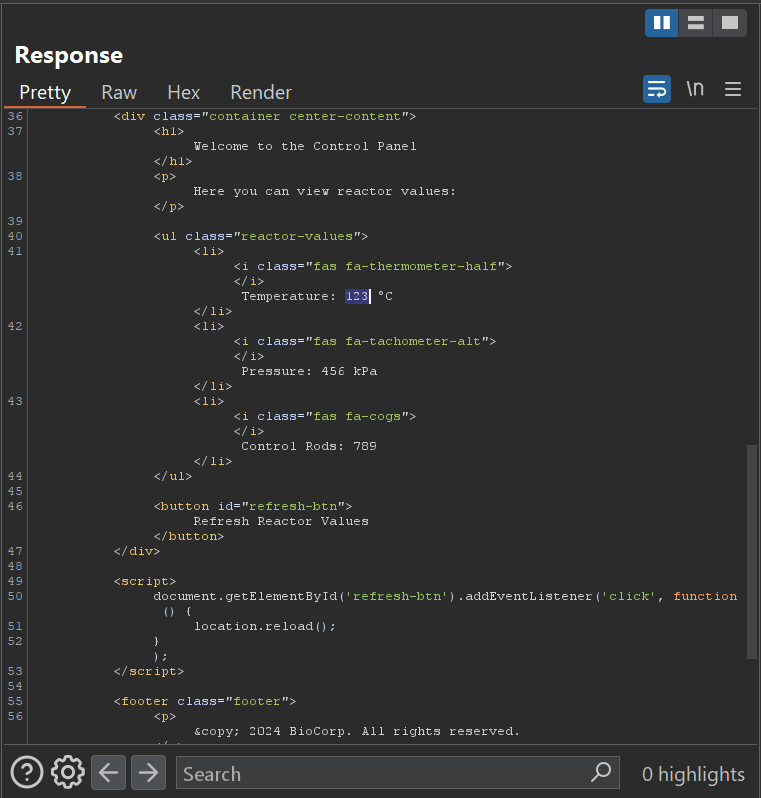Image resolution: width=761 pixels, height=798 pixels.
Task: Switch to the side-by-side layout view
Action: [661, 22]
